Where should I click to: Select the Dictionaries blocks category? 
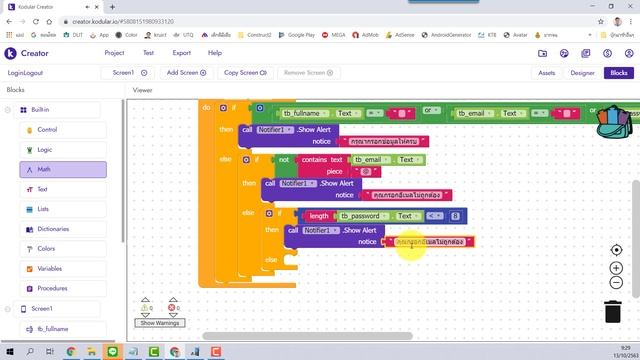coord(63,229)
